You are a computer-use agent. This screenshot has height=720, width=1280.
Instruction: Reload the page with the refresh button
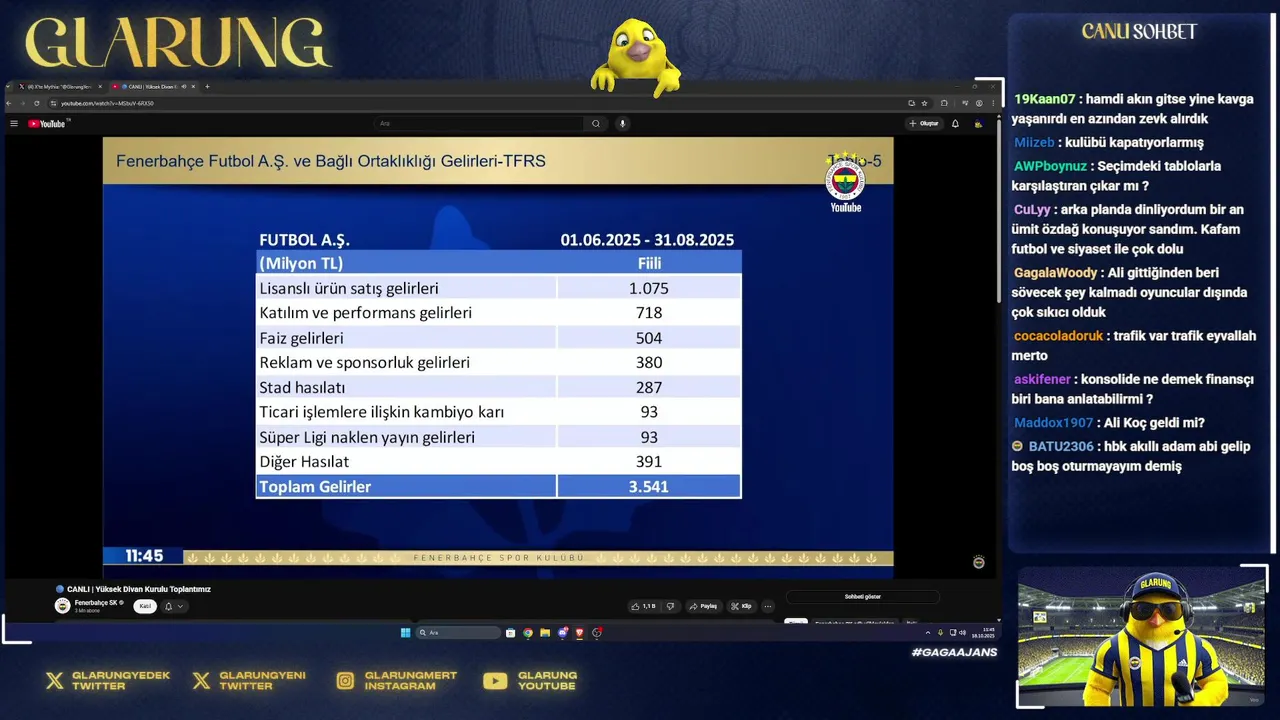click(x=37, y=103)
